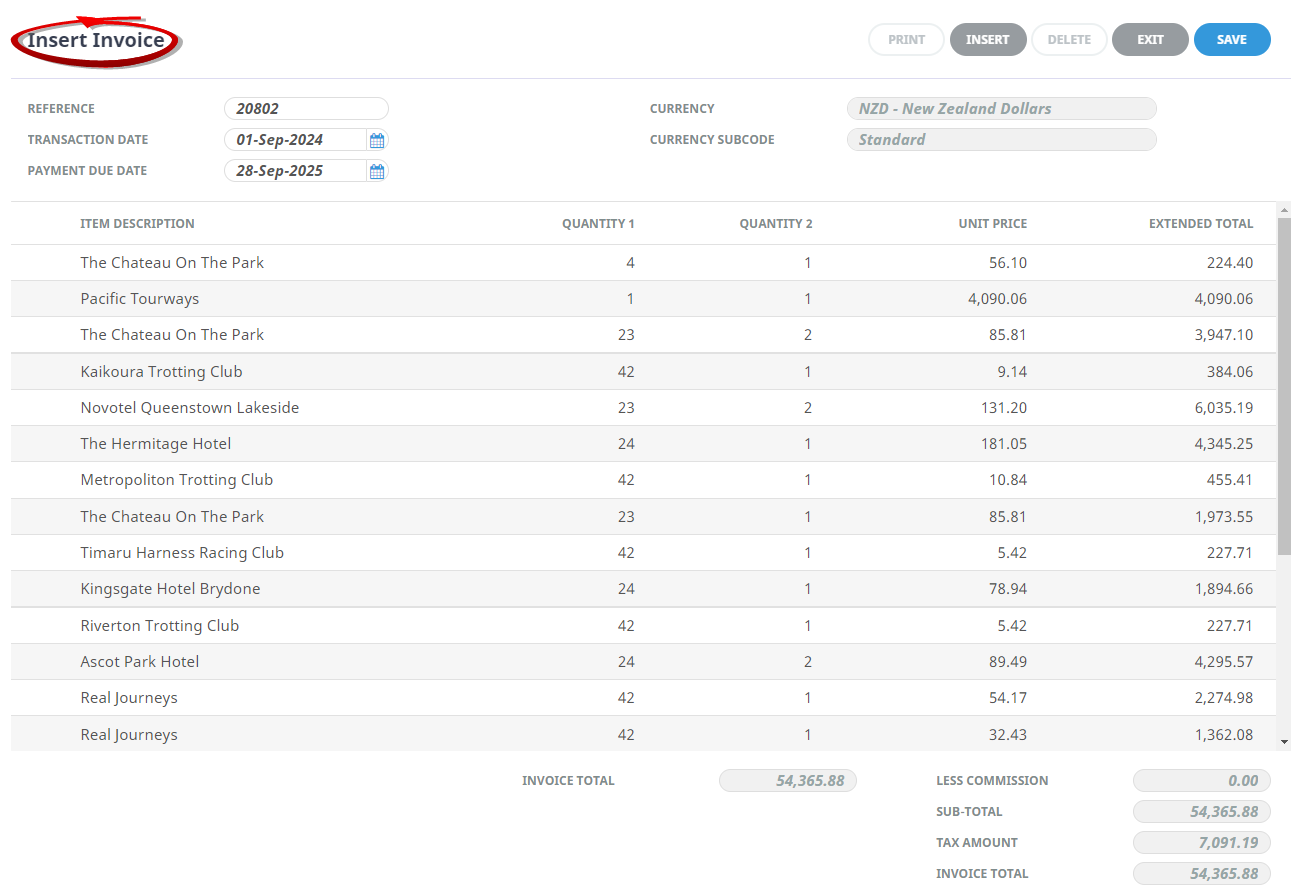Screen dimensions: 1291x887
Task: Save the invoice
Action: pos(1232,39)
